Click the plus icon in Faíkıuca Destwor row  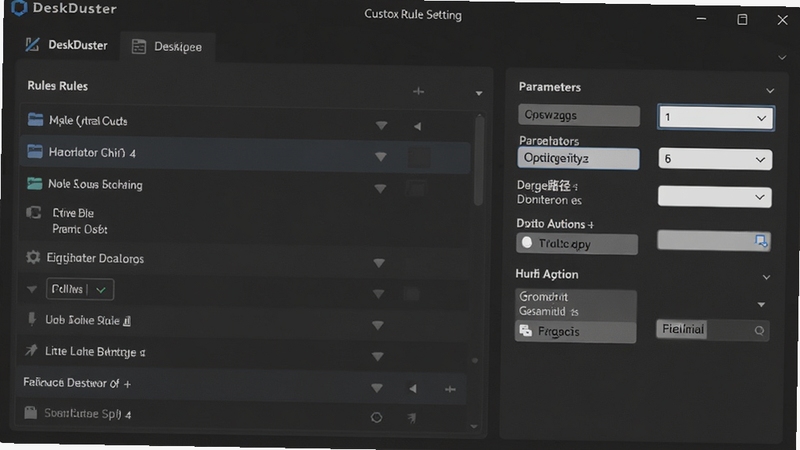pyautogui.click(x=450, y=389)
